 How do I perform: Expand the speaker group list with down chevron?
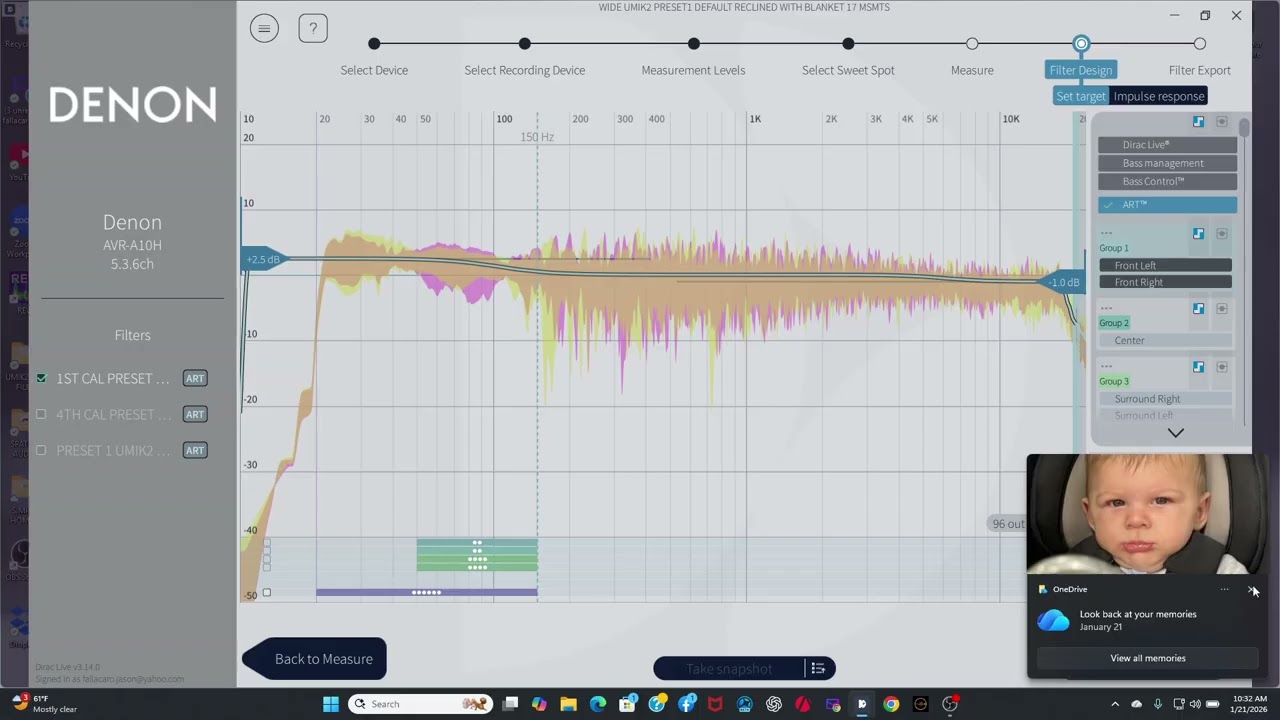click(1176, 433)
